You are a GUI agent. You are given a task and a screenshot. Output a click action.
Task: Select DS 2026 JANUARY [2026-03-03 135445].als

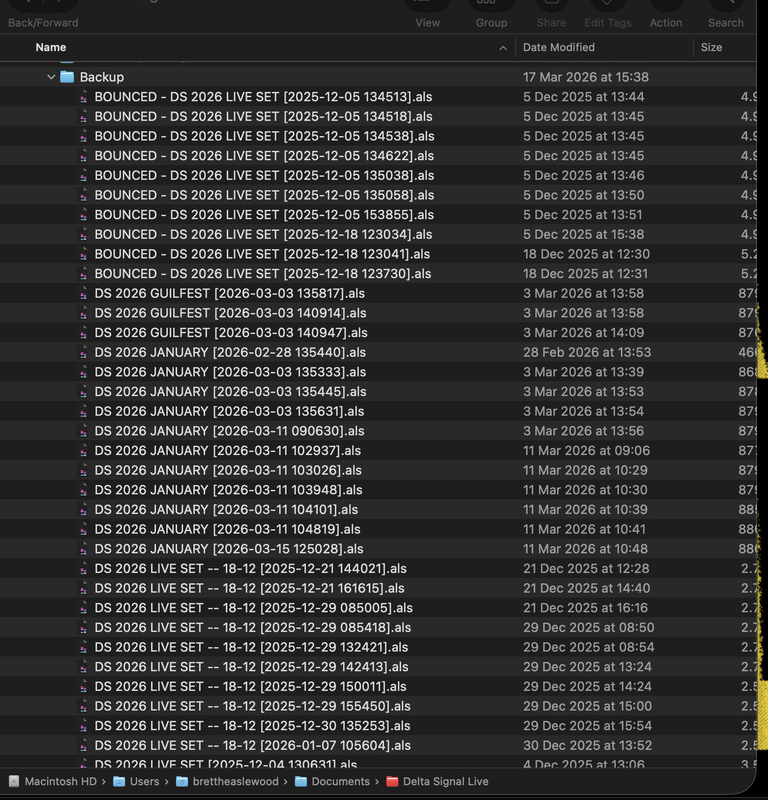pos(230,391)
